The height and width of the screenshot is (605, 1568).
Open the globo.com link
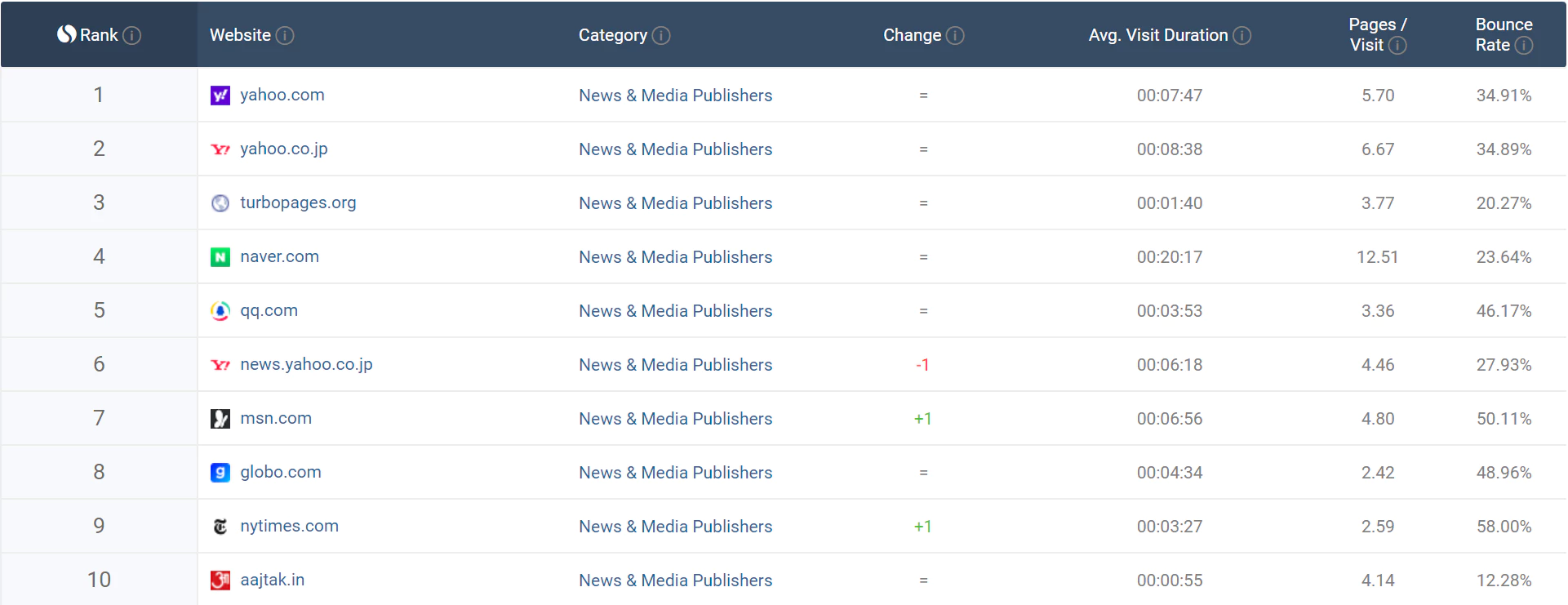(x=281, y=472)
